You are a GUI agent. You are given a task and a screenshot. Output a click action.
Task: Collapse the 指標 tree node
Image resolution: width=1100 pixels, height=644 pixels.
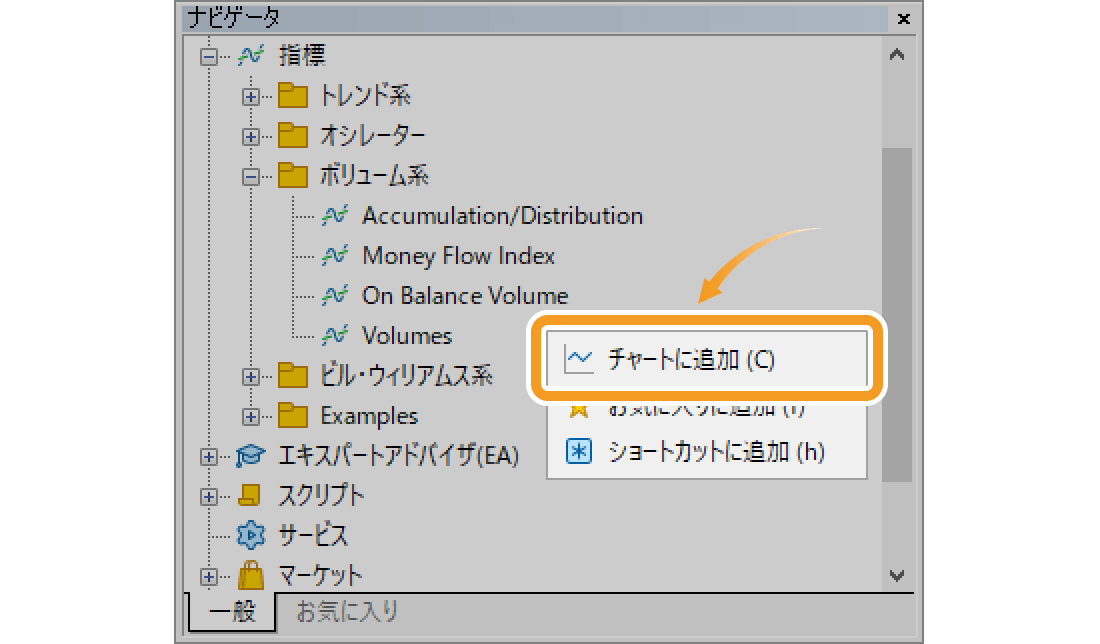(x=208, y=56)
